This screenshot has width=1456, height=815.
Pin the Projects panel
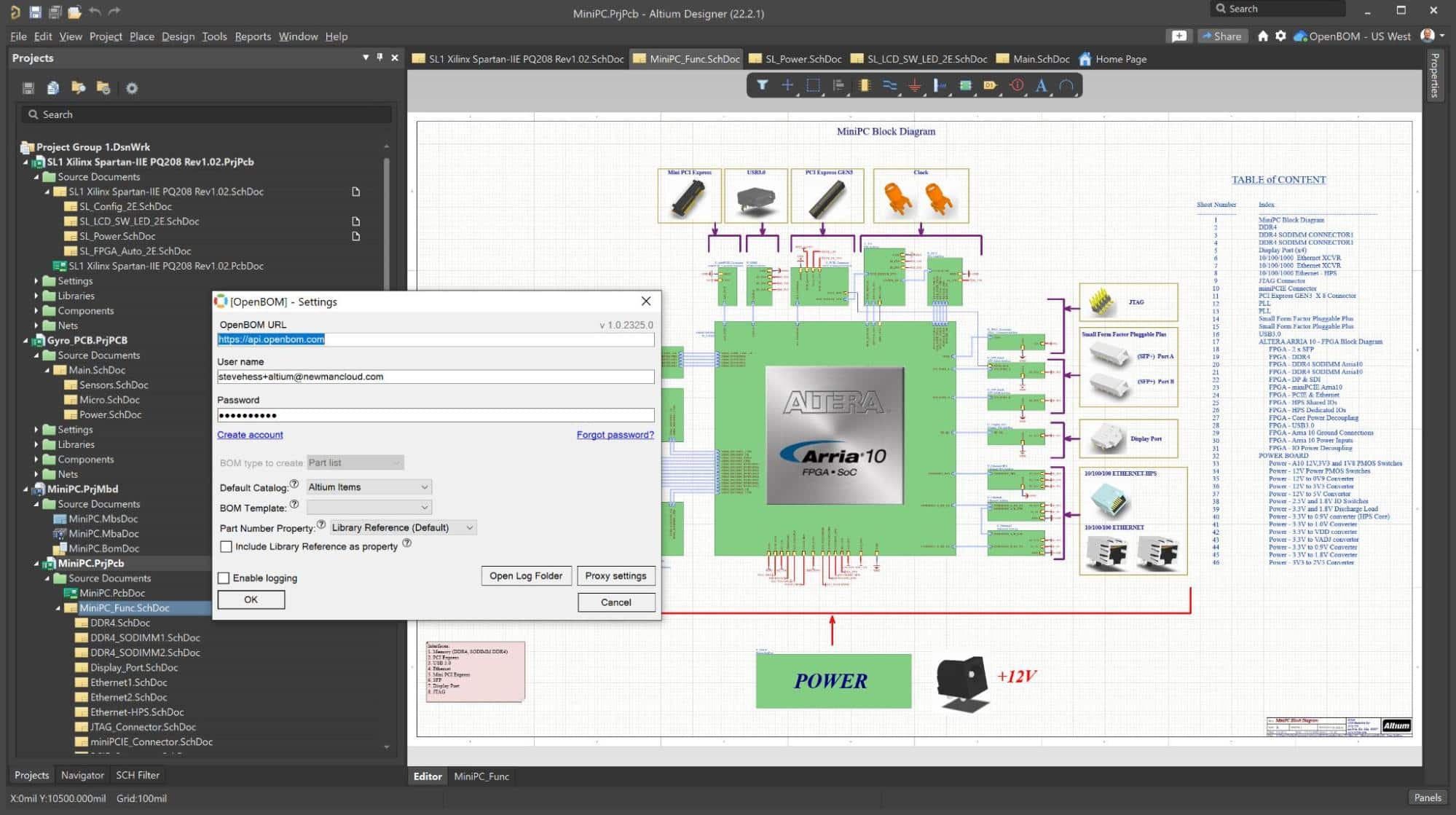(379, 58)
